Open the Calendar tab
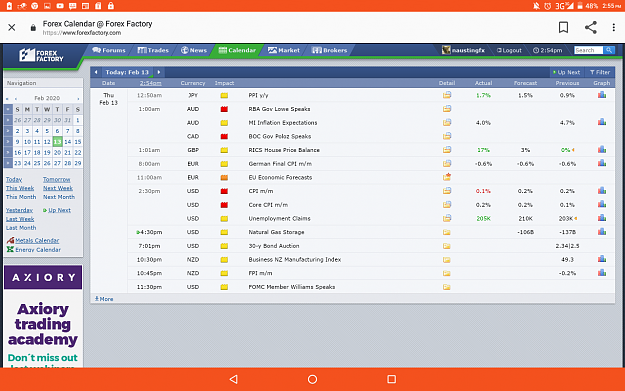Screen dimensions: 625x391 point(237,50)
